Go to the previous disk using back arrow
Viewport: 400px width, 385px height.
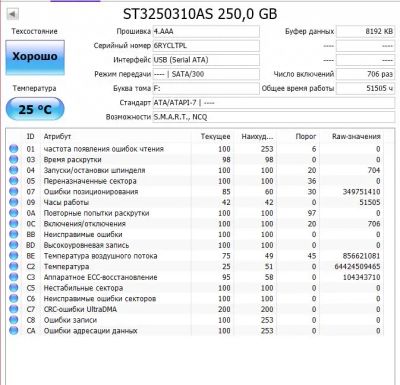[x=12, y=14]
